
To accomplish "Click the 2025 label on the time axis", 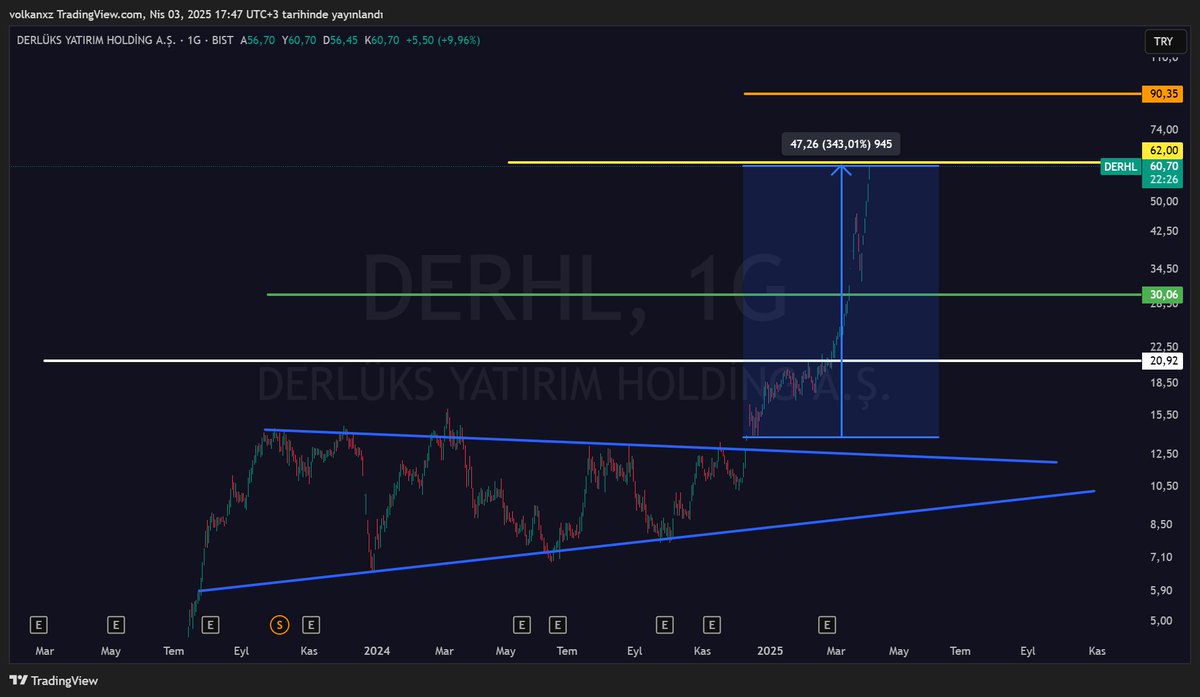I will (x=769, y=650).
